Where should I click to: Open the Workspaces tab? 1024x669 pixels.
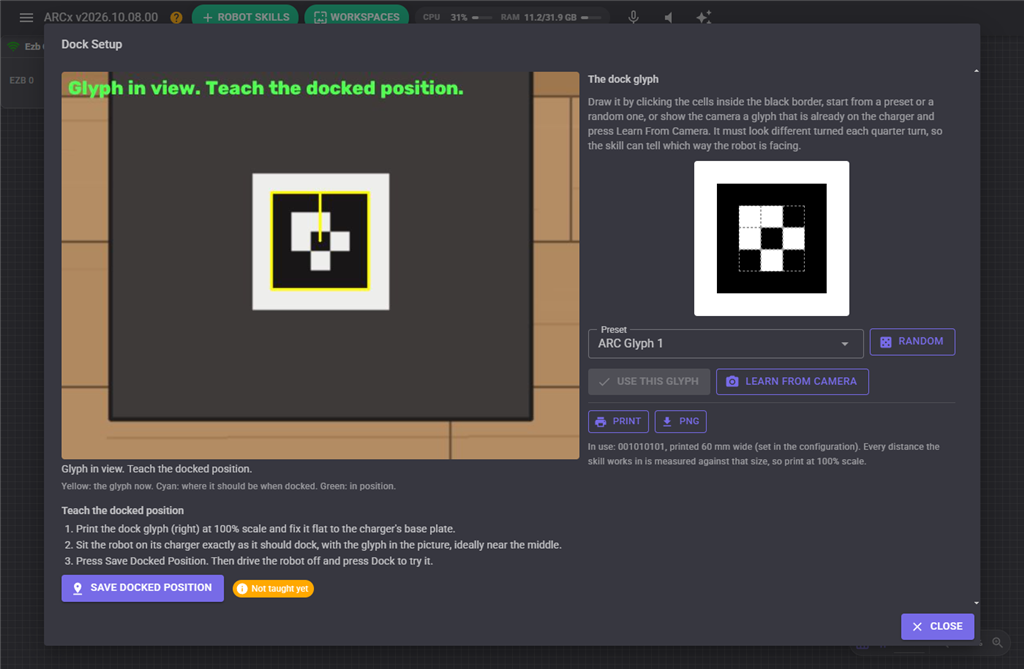357,16
